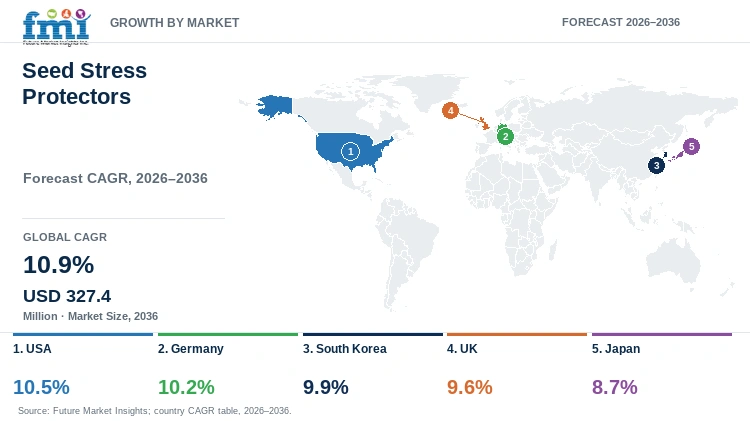Click the '3. South Korea' country label
750x421 pixels.
point(344,349)
